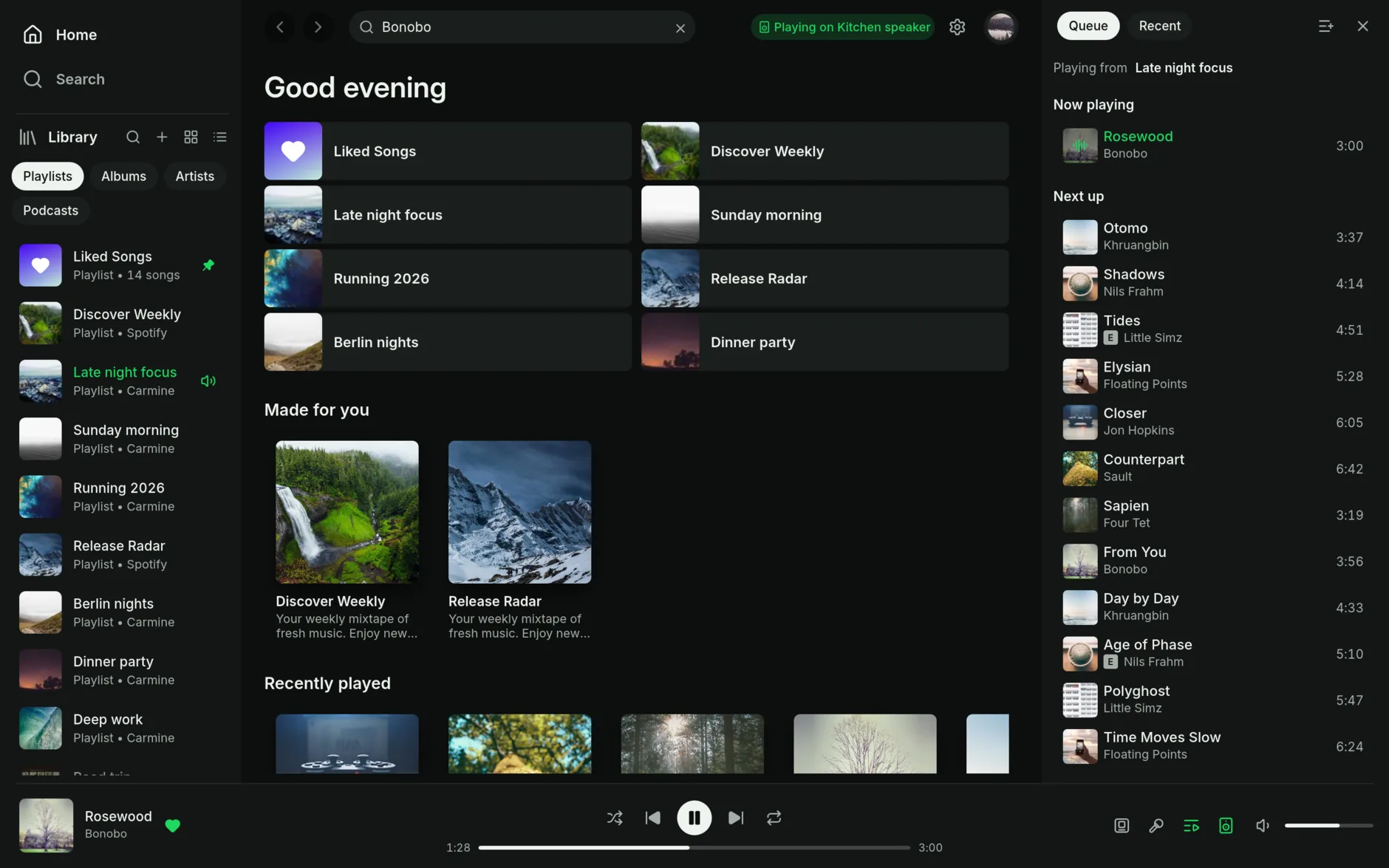The image size is (1389, 868).
Task: Unlike Rosewood with the green heart
Action: click(172, 826)
